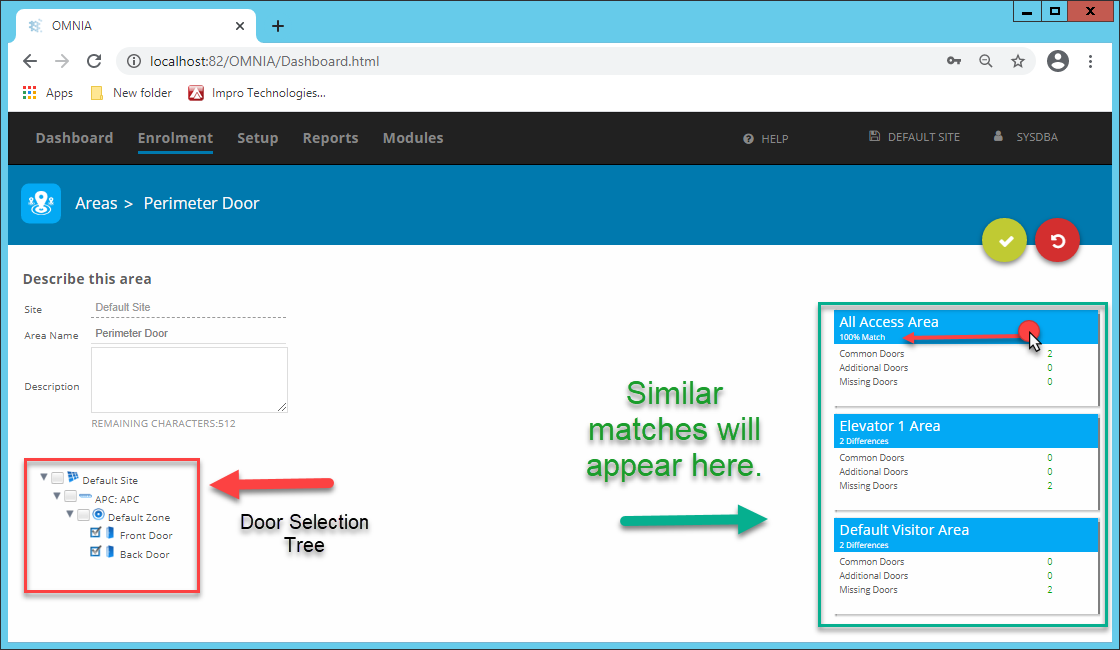The width and height of the screenshot is (1120, 650).
Task: Click the Default Site tree label
Action: click(110, 481)
